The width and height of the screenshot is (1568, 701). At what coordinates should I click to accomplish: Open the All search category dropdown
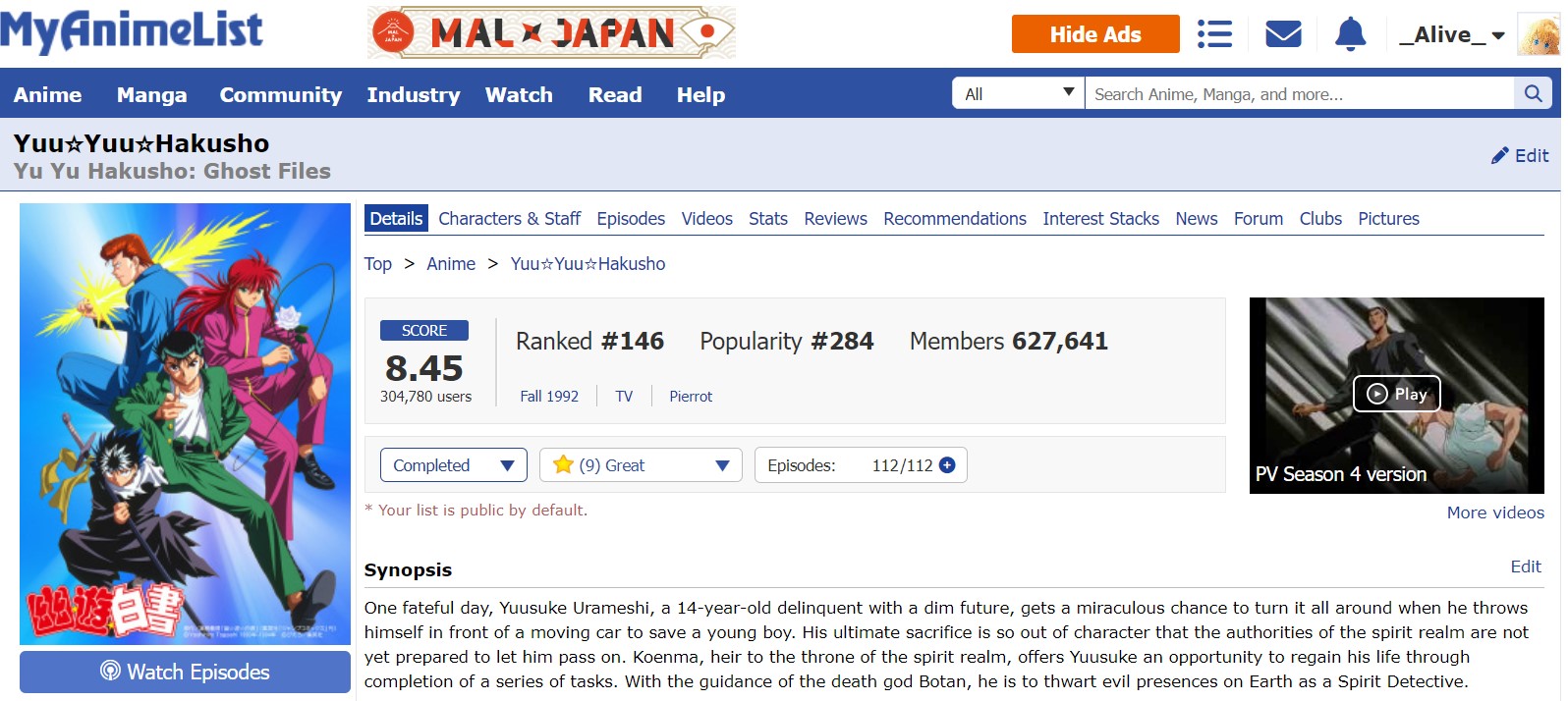point(1018,93)
